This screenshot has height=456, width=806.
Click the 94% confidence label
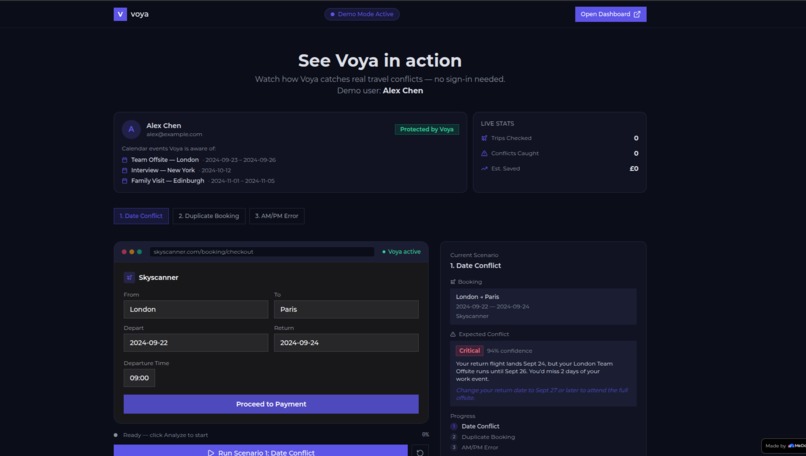click(509, 351)
